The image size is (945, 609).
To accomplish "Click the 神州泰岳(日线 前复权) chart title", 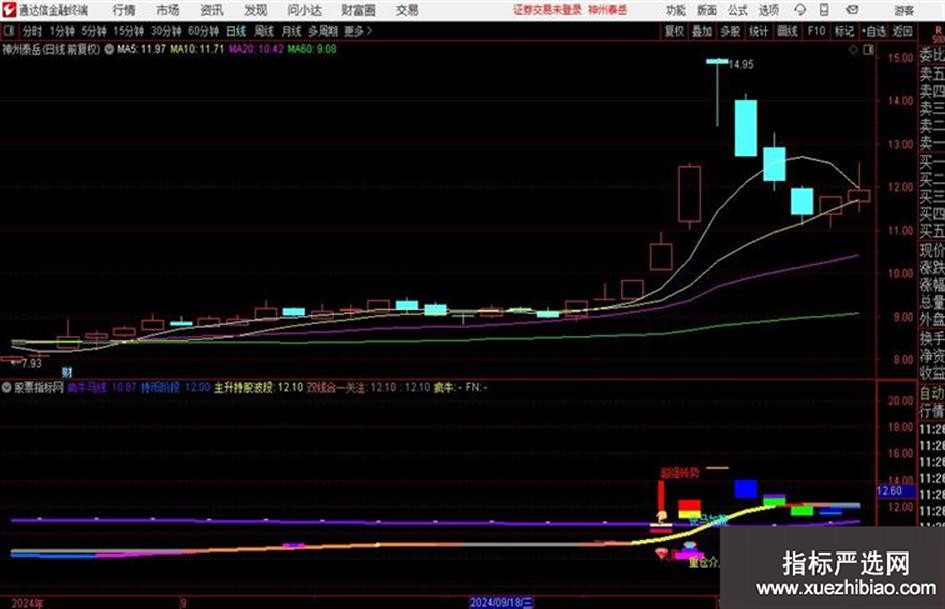I will coord(51,49).
